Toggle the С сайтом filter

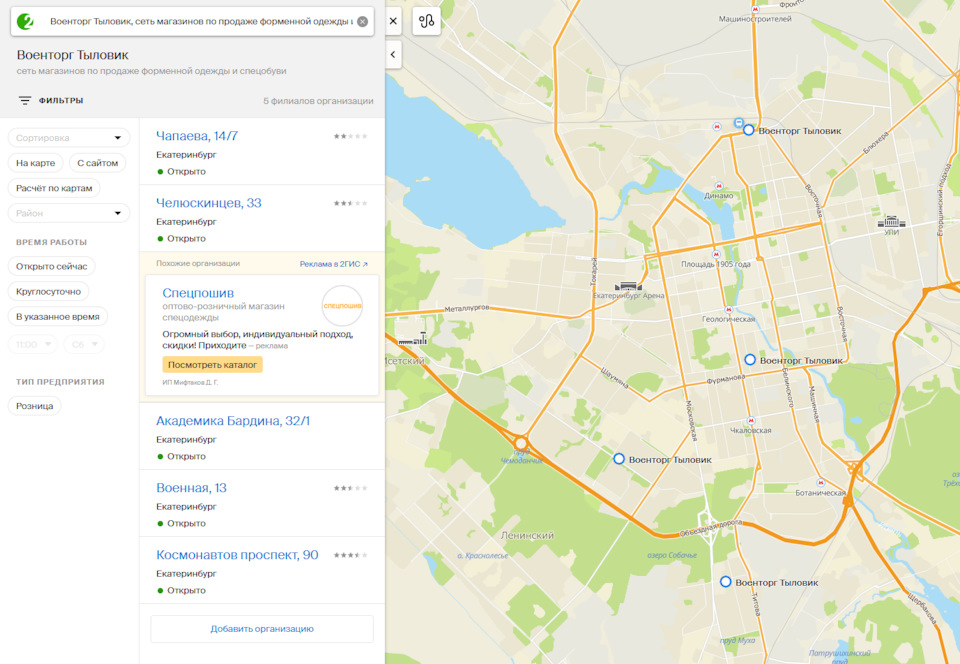tap(97, 163)
